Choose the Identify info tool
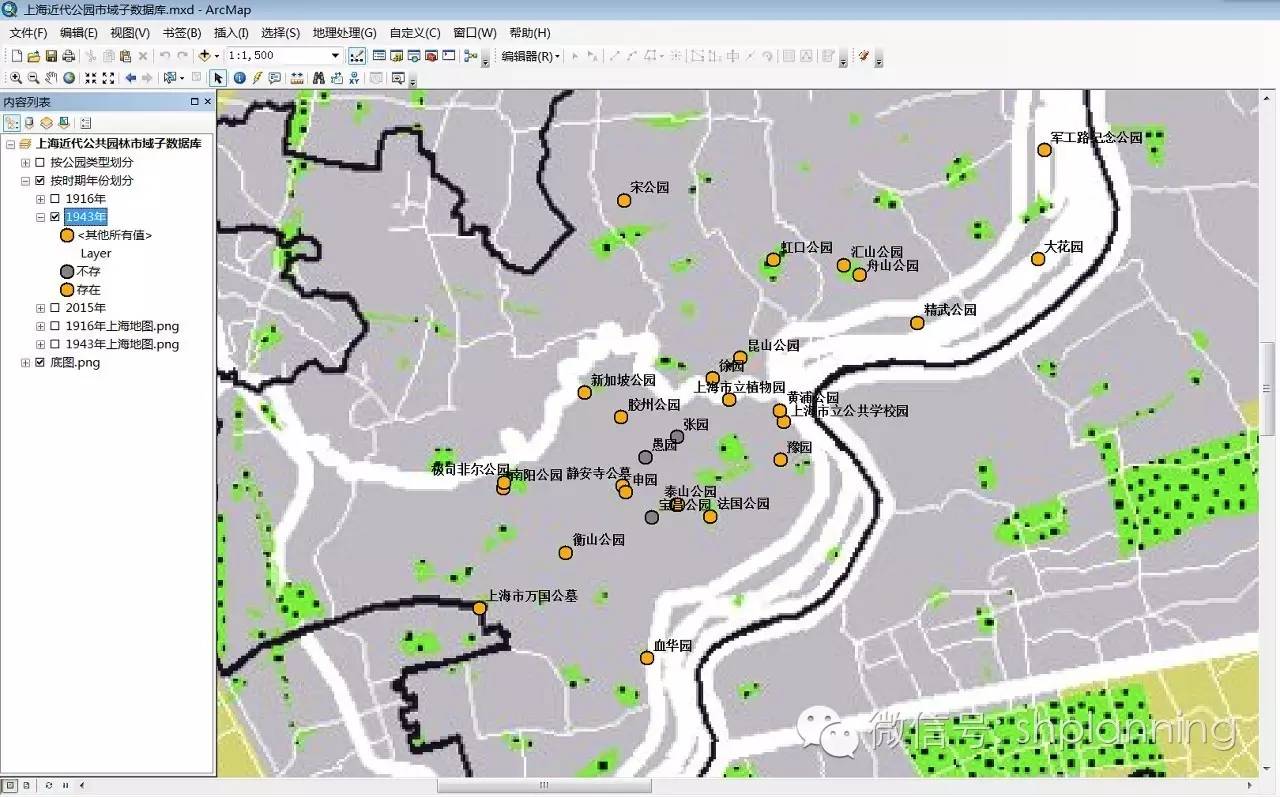 (x=239, y=78)
